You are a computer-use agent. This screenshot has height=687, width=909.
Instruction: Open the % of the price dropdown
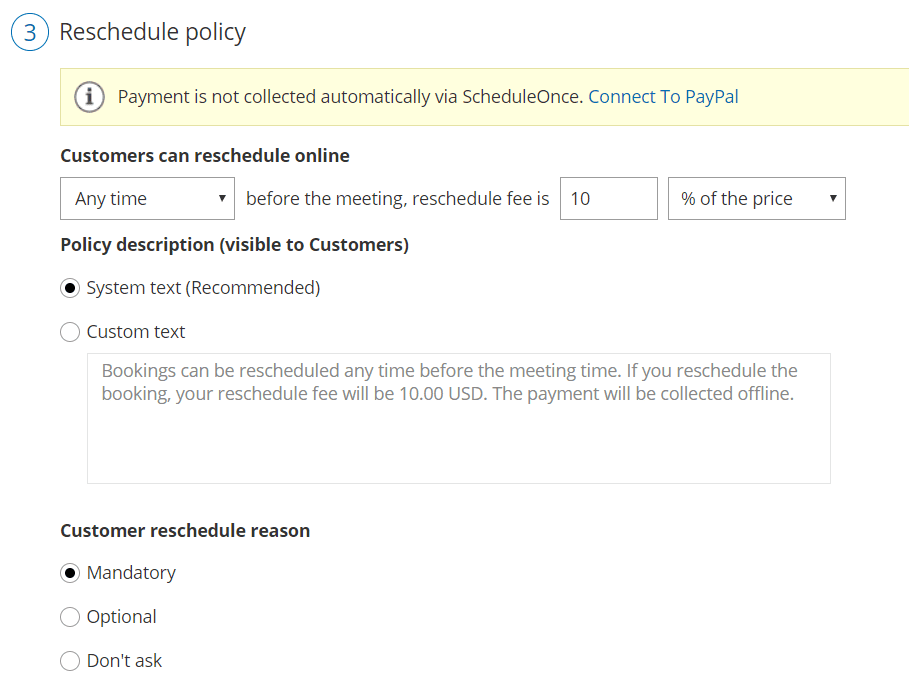757,199
